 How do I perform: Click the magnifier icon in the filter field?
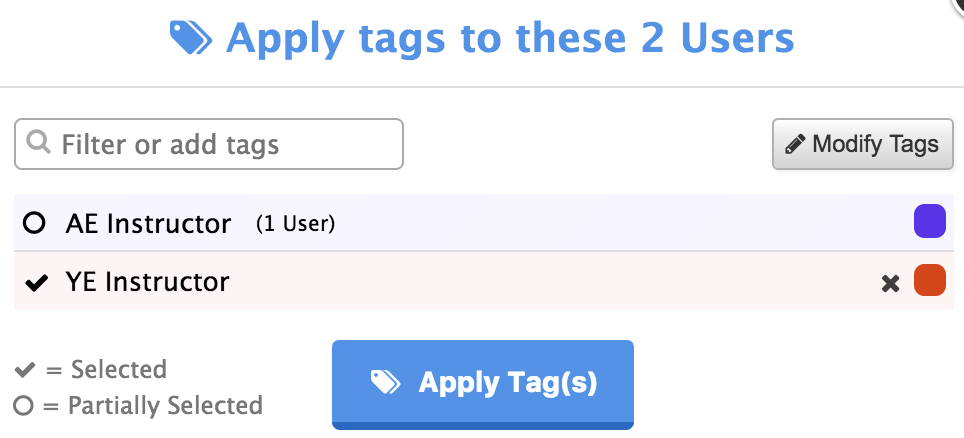coord(39,144)
